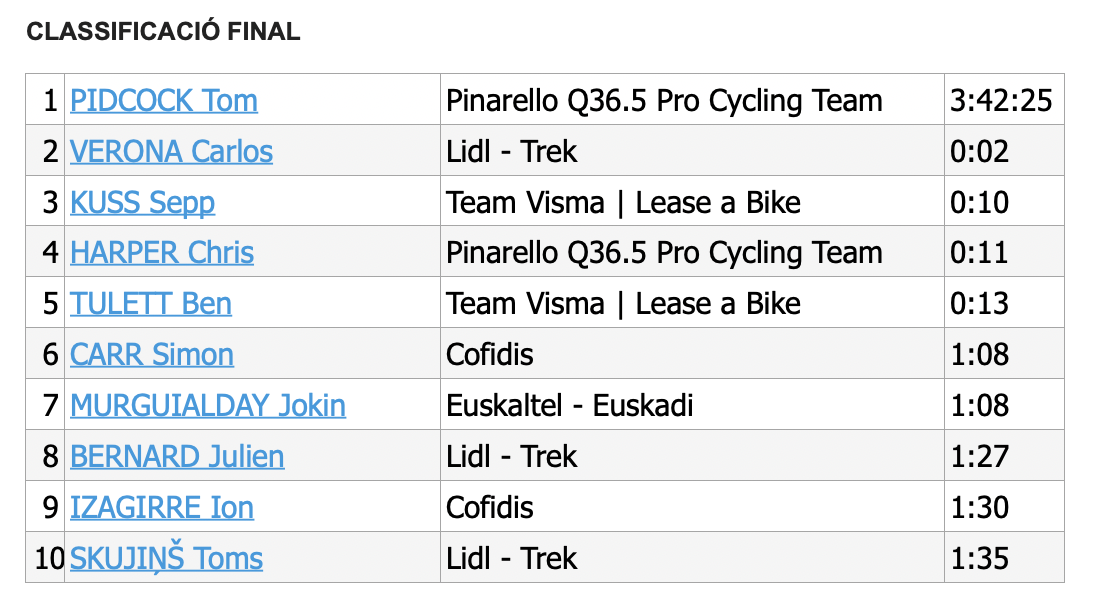The height and width of the screenshot is (616, 1093).
Task: Click the winning time 3:42:25 cell
Action: point(1004,100)
